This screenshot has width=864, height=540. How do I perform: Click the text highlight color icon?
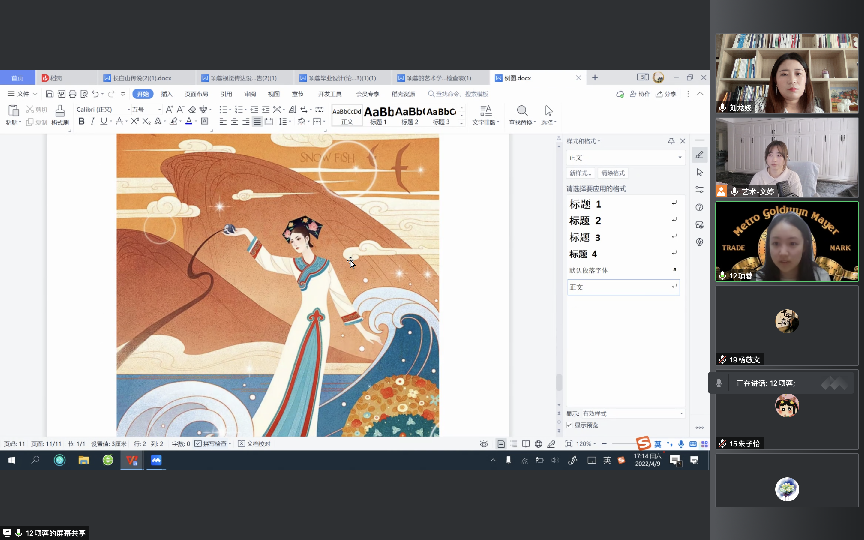[x=174, y=121]
